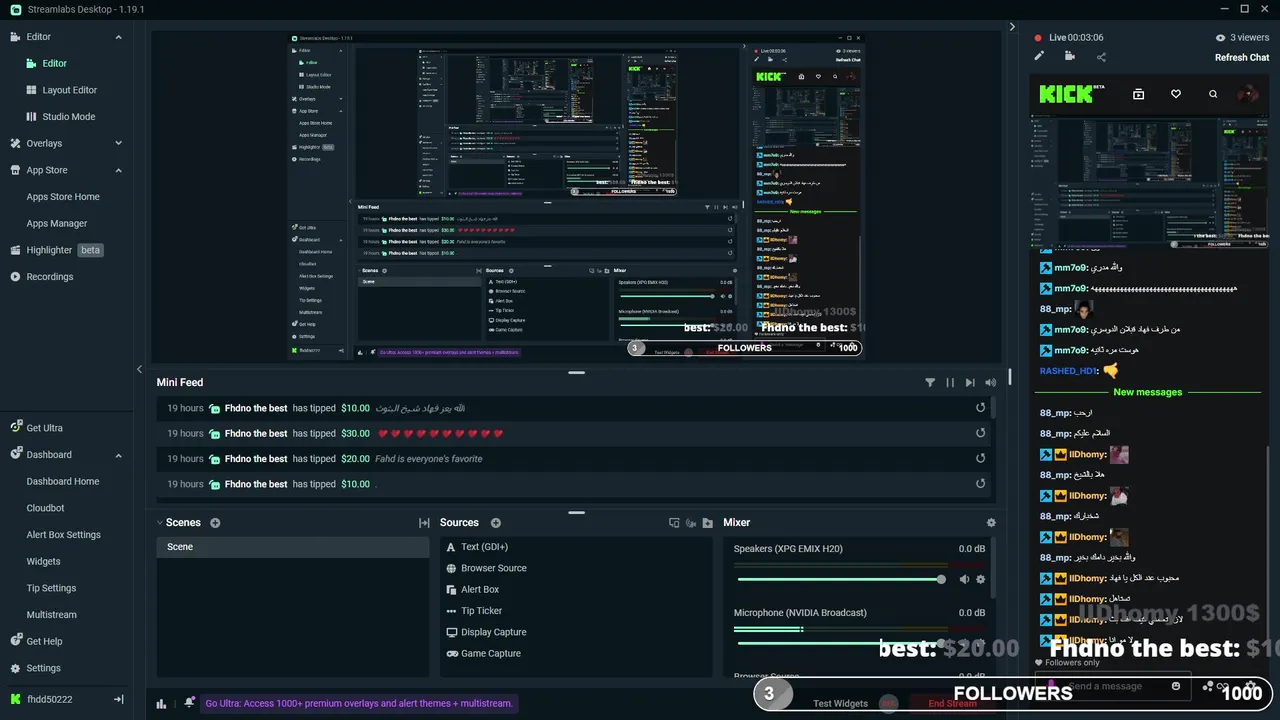1280x720 pixels.
Task: Open performance stats bar chart icon
Action: coord(161,703)
